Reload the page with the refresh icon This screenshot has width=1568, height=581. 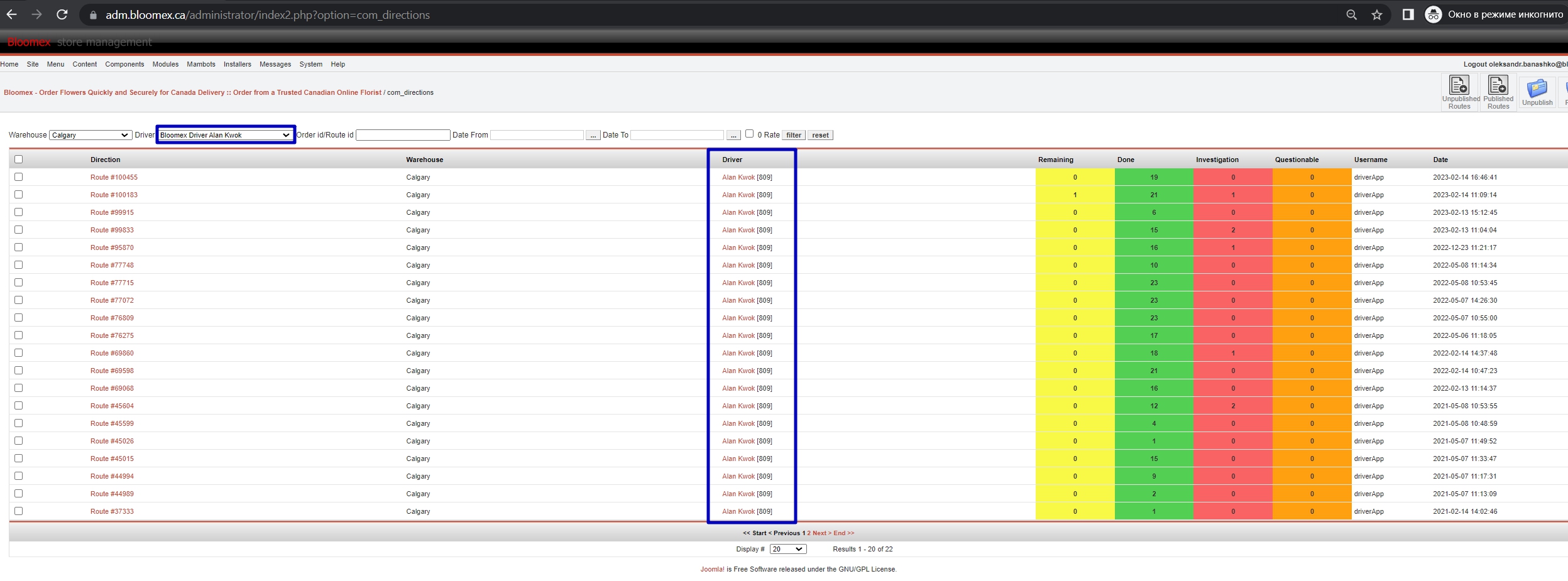(62, 14)
